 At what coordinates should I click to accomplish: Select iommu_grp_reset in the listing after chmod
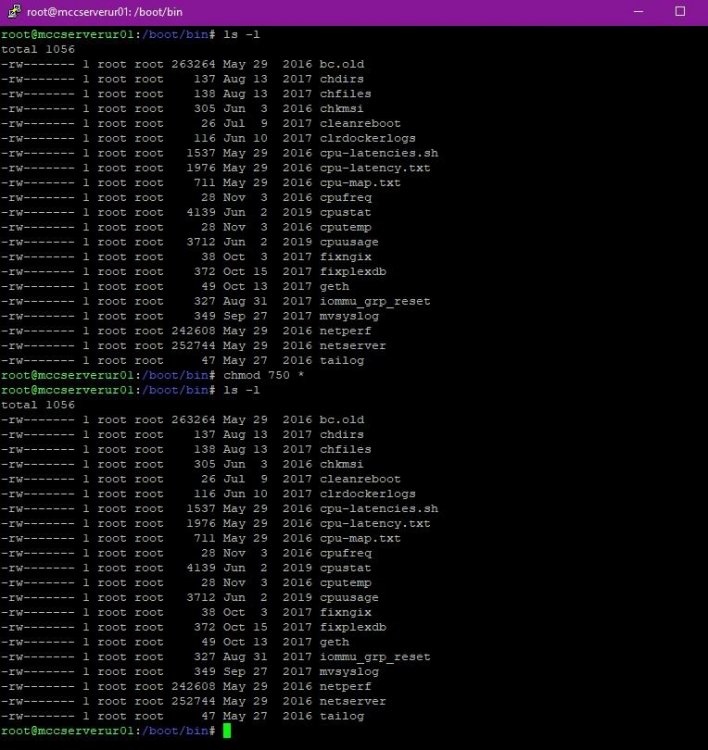[375, 657]
